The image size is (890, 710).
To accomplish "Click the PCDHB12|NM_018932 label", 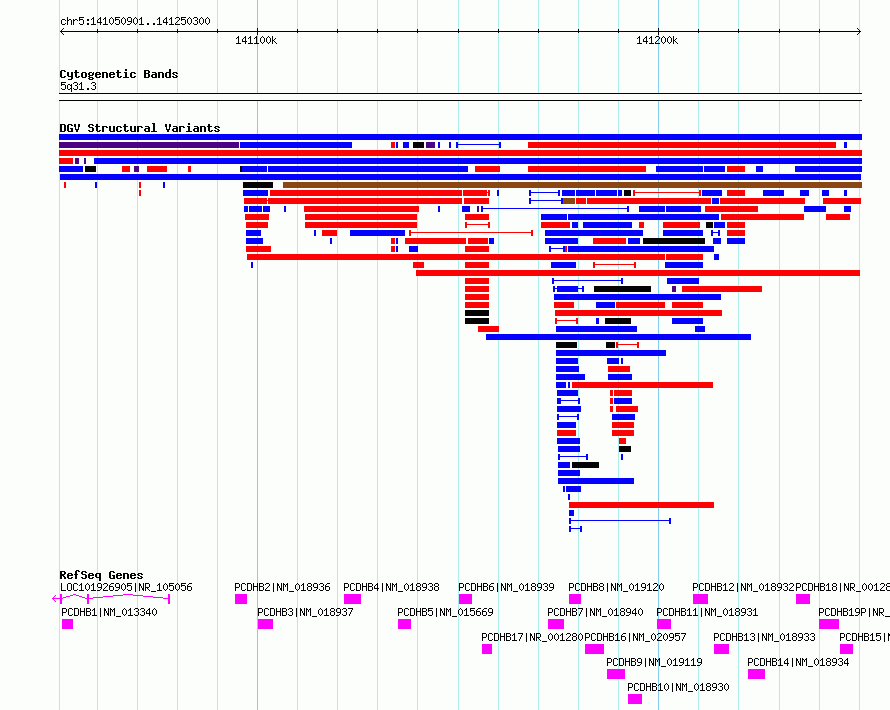I will 743,587.
